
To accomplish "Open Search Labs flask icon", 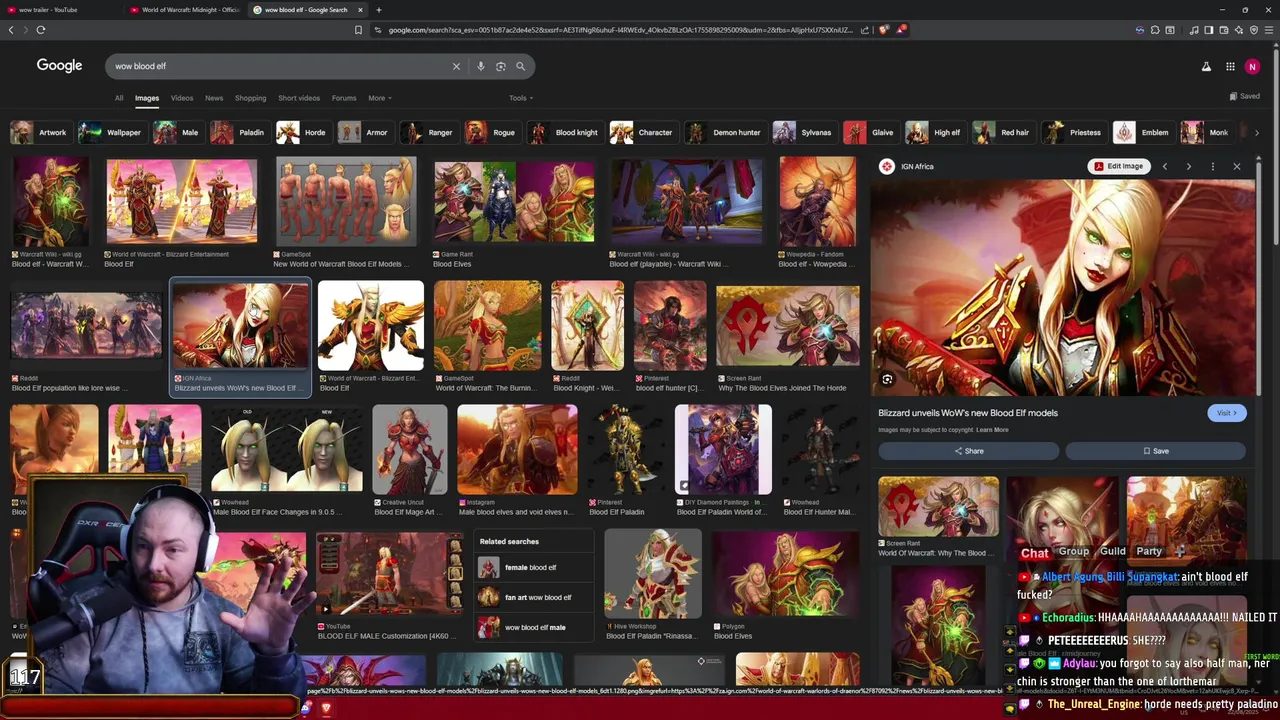I will [x=1206, y=66].
